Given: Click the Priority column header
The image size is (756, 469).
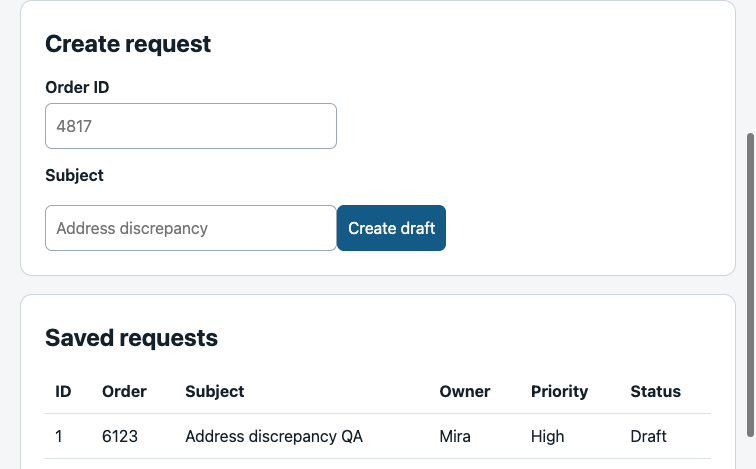Looking at the screenshot, I should point(559,391).
